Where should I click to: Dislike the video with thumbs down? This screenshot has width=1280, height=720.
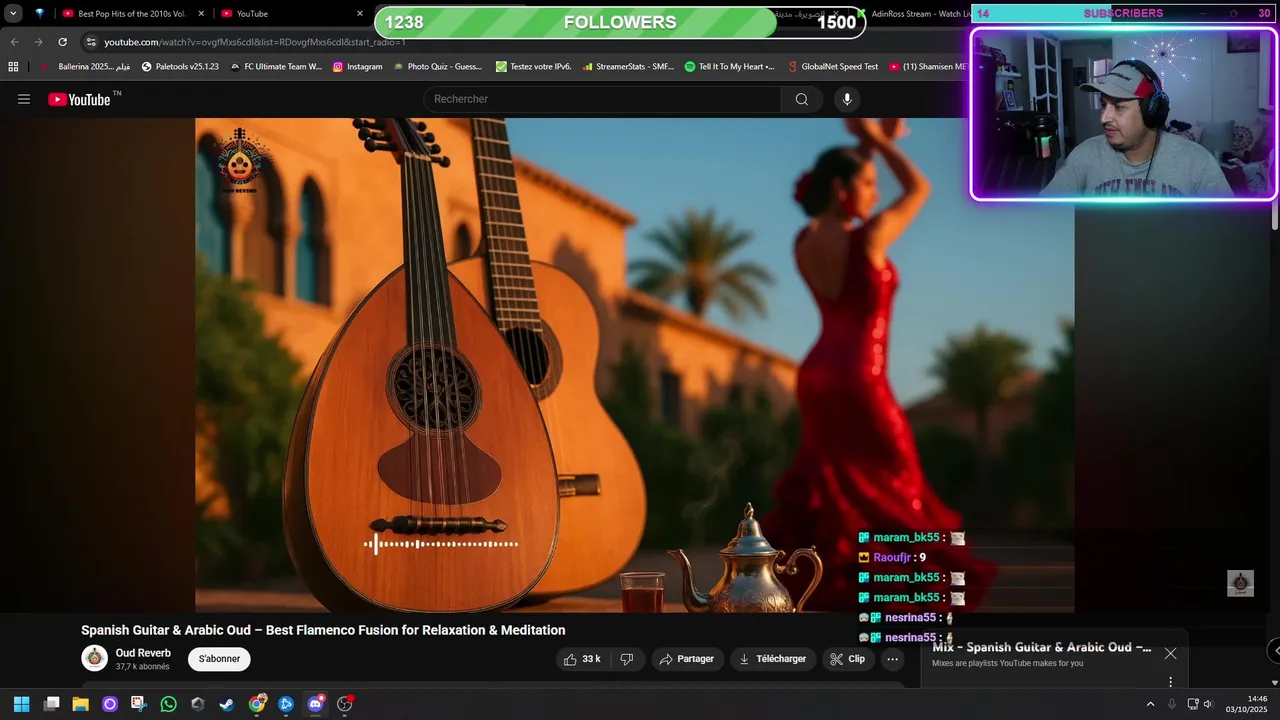(627, 659)
